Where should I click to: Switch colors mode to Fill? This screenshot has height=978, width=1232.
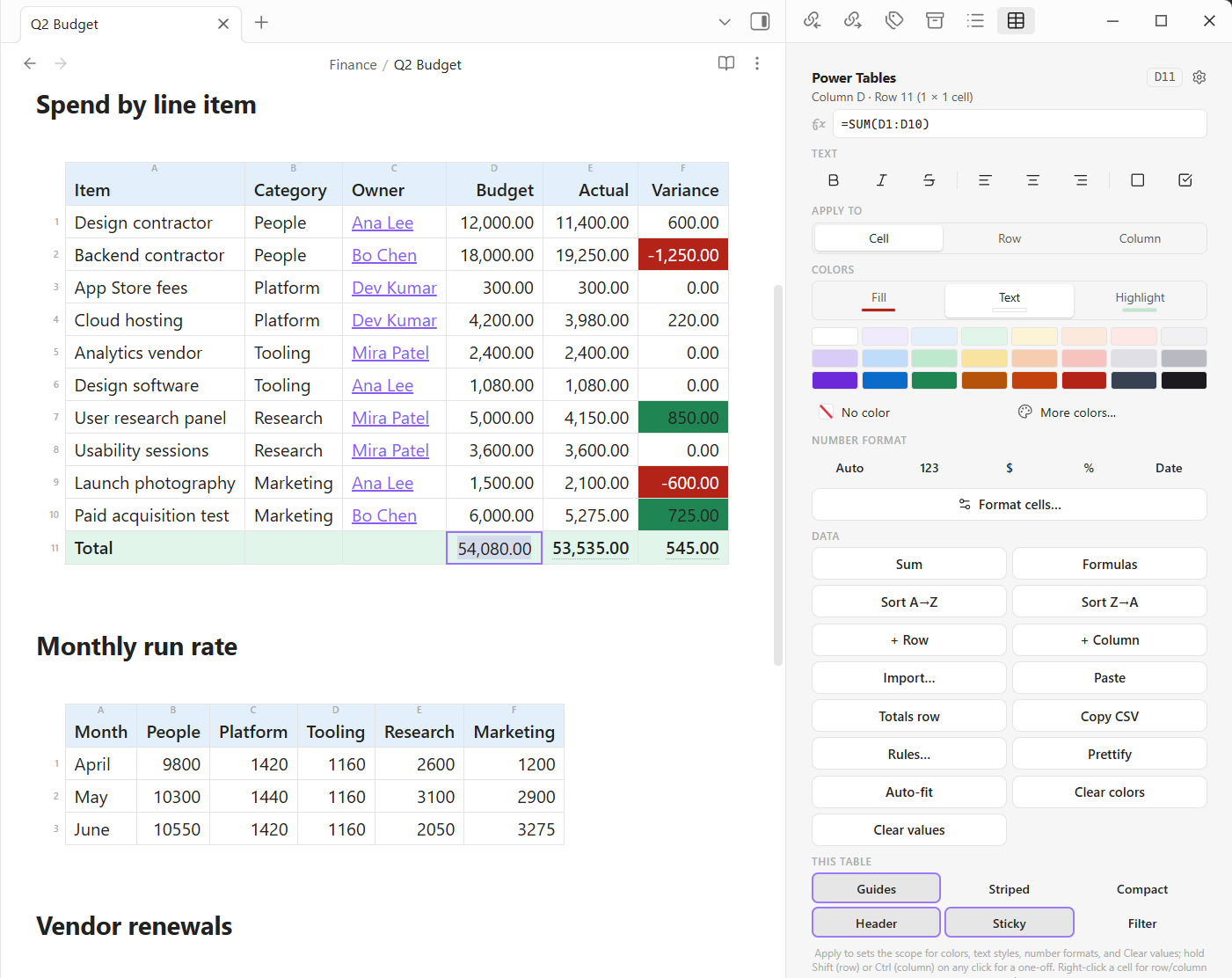coord(878,300)
